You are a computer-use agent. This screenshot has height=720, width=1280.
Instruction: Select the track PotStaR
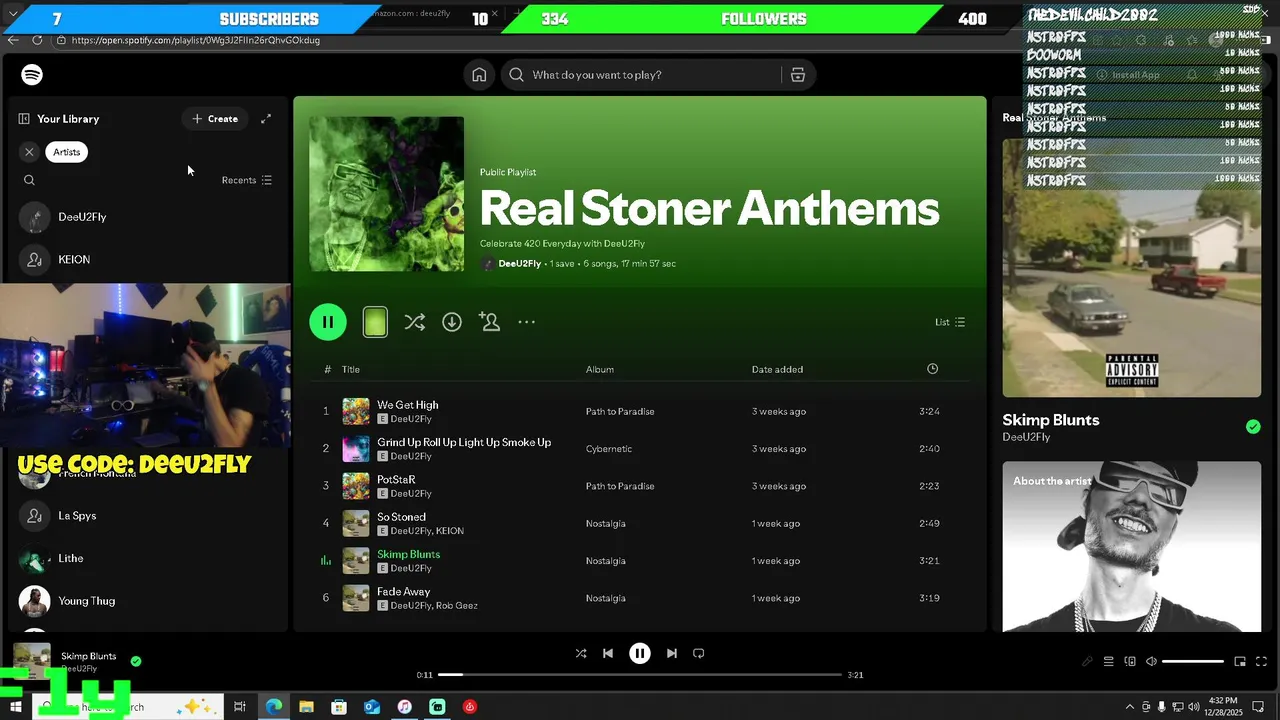[x=396, y=480]
